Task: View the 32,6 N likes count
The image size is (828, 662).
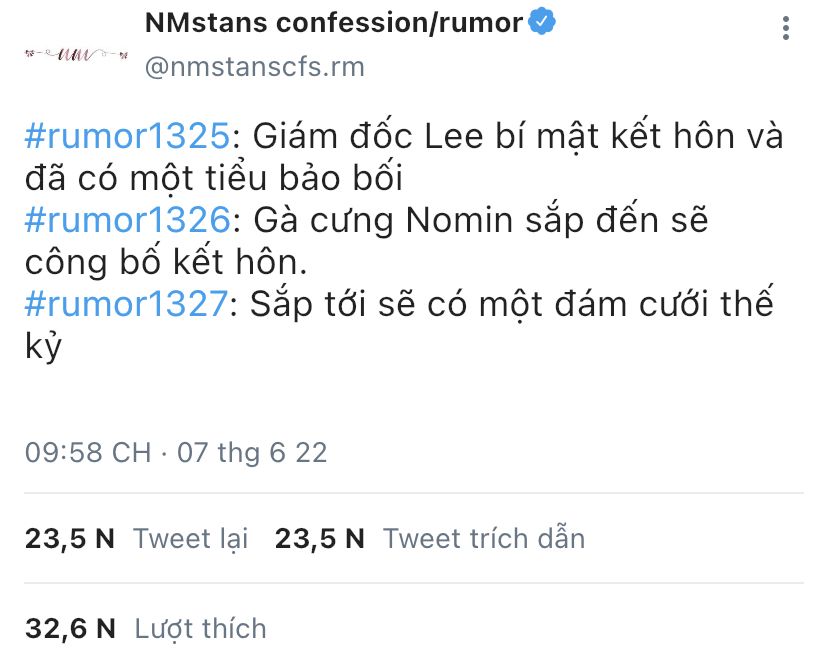Action: (70, 629)
